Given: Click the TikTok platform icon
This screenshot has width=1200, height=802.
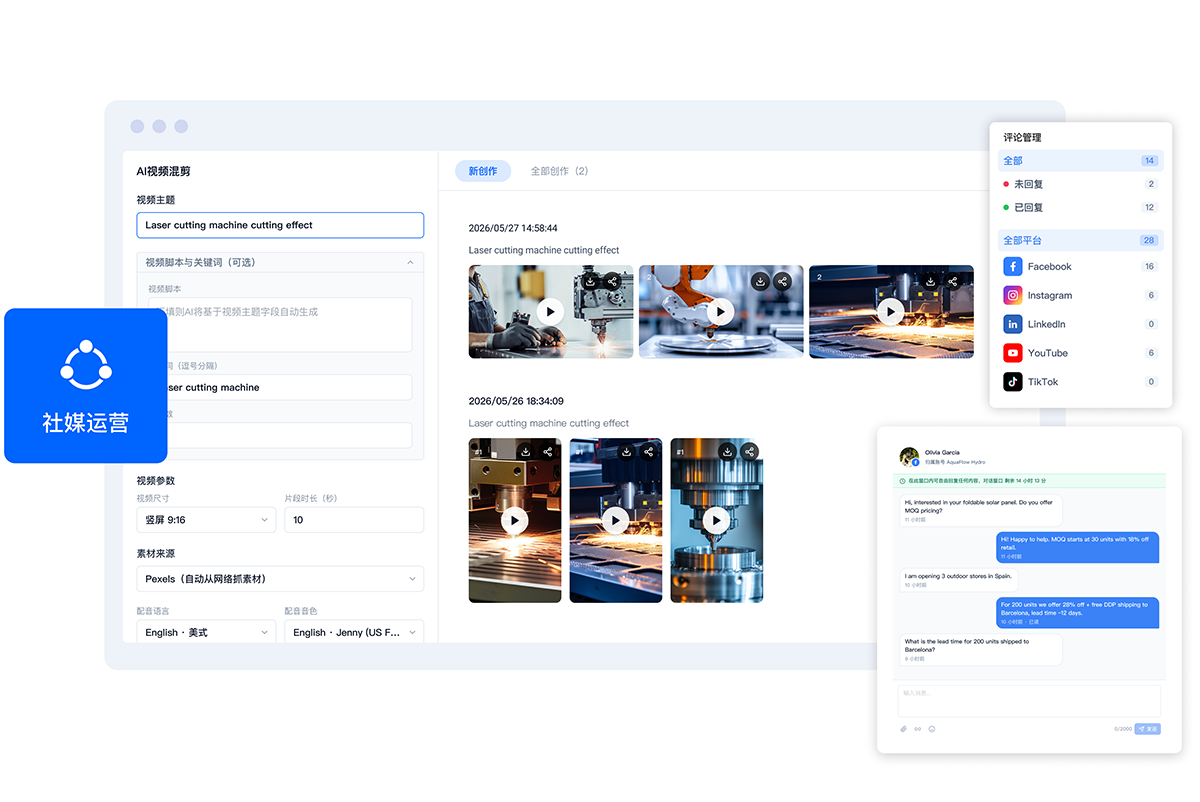Looking at the screenshot, I should pos(1013,382).
